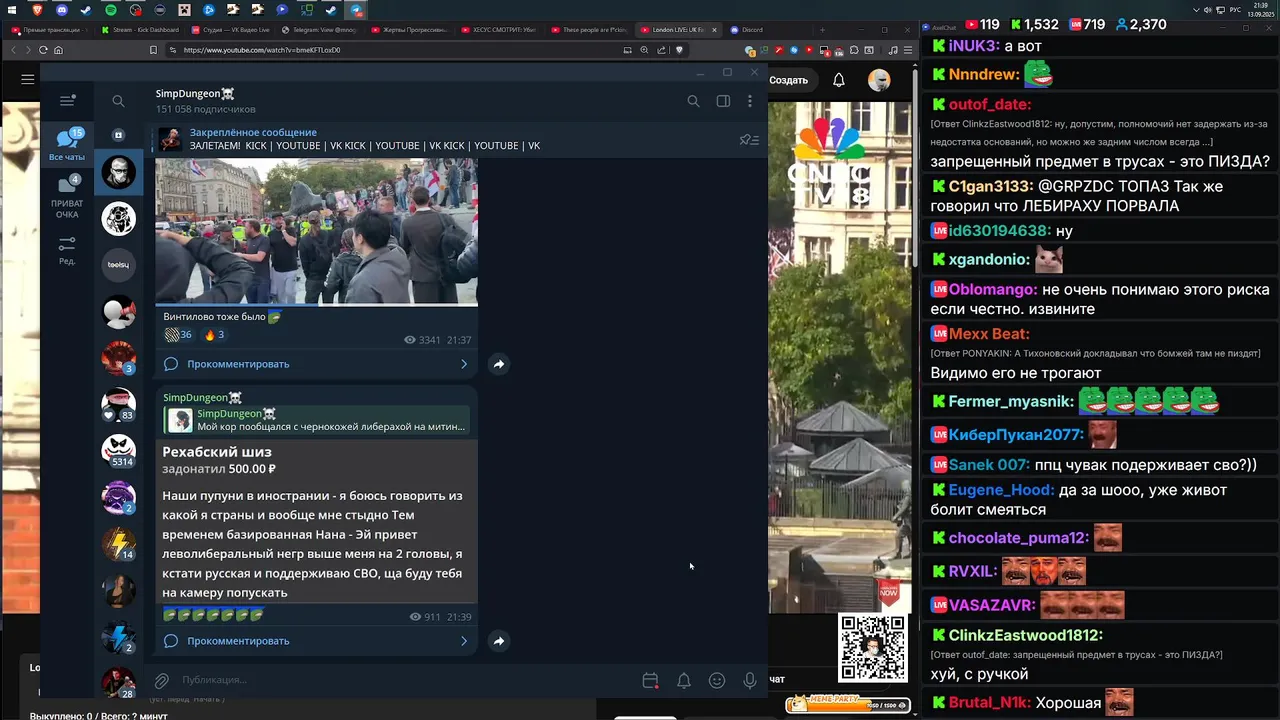The image size is (1280, 720).
Task: Click the MEME PARTY progress bar widget
Action: coord(848,704)
